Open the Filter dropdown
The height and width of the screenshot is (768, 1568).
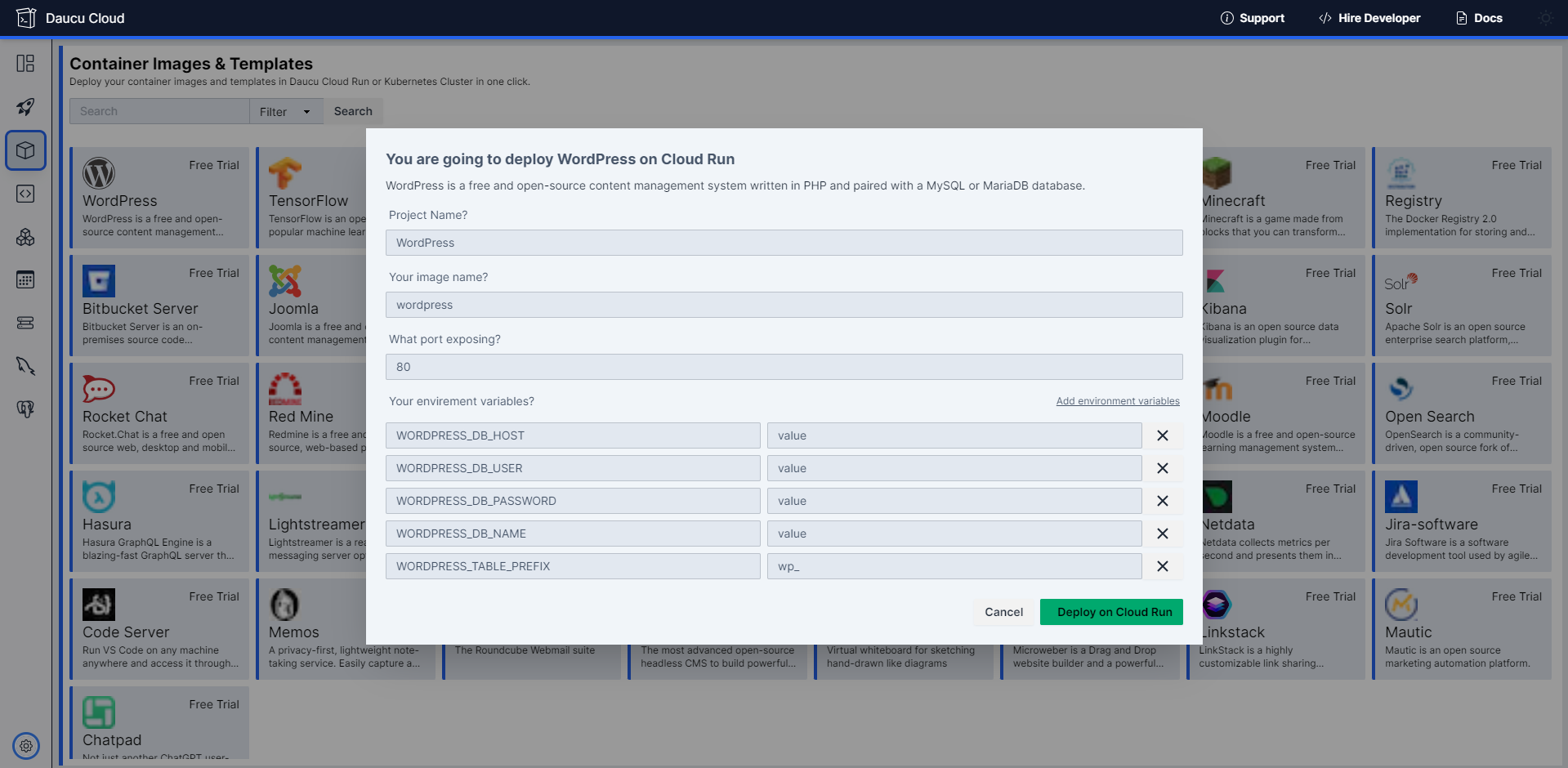pyautogui.click(x=286, y=112)
